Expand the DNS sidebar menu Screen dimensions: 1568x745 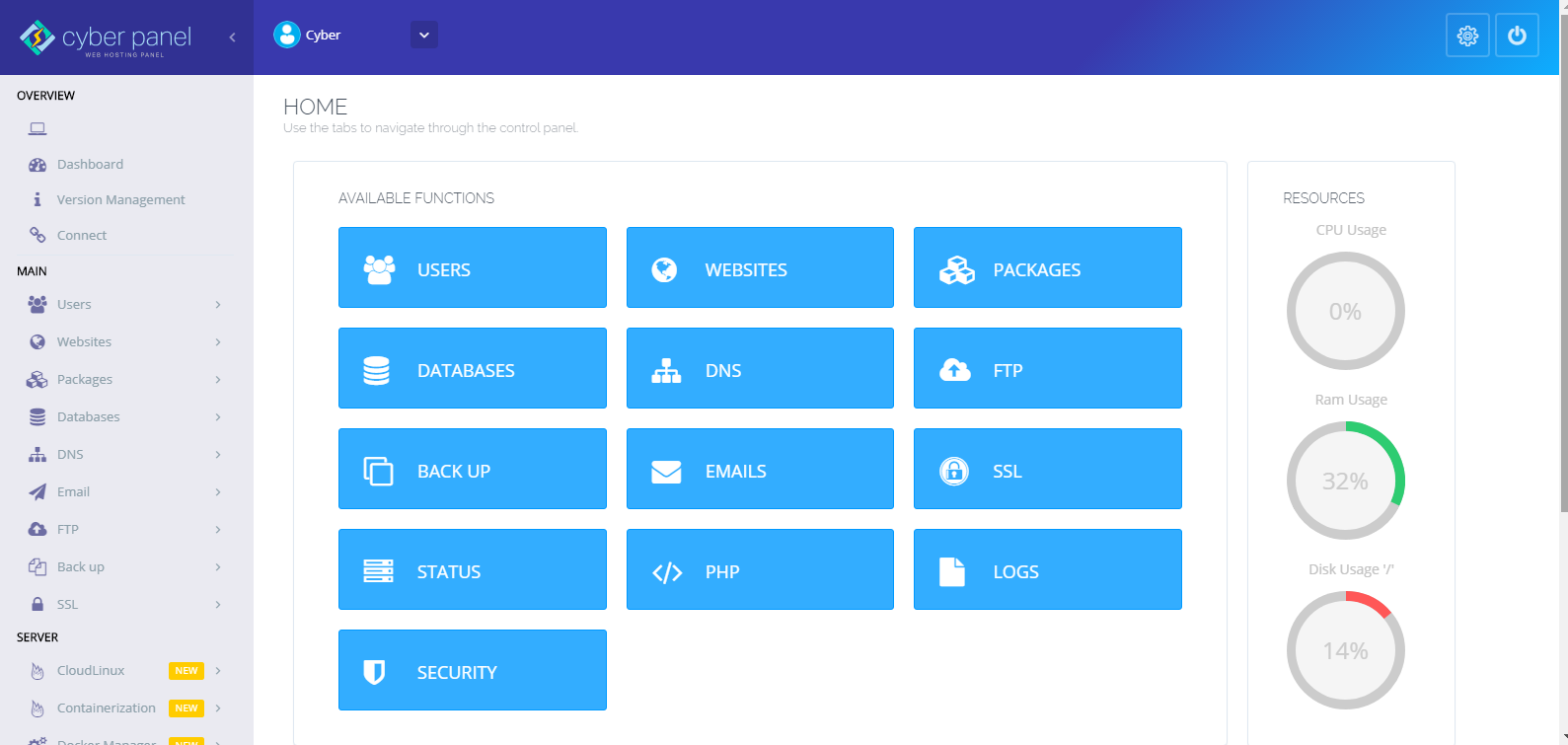tap(126, 454)
